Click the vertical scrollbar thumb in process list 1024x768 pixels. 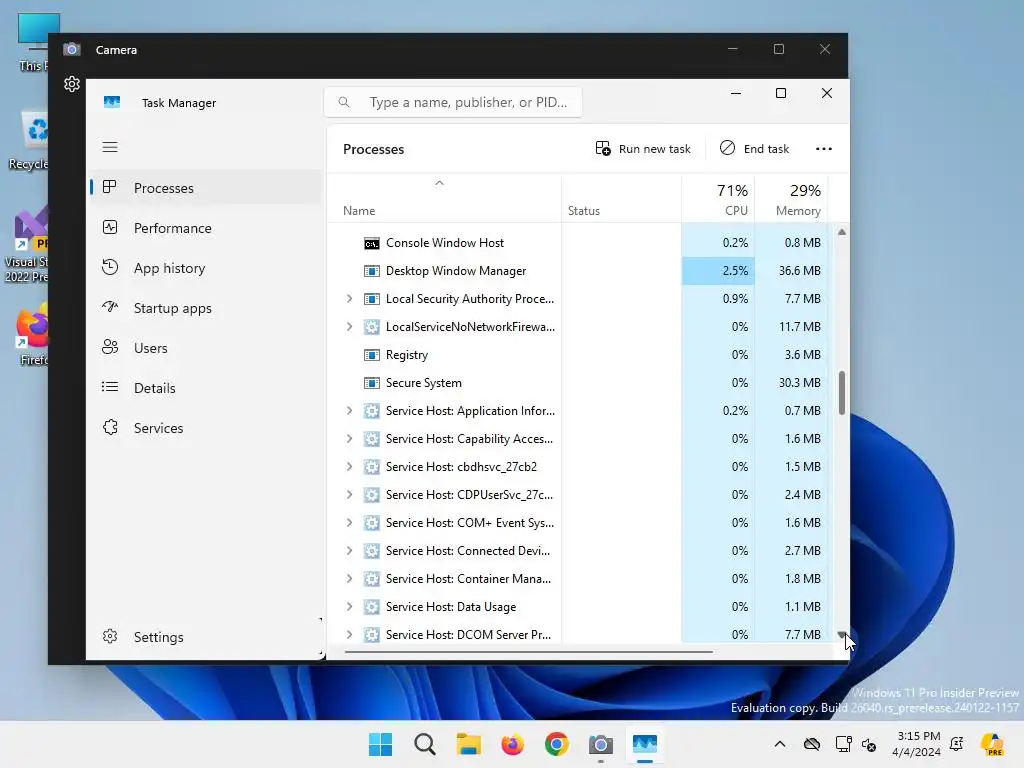pos(842,393)
